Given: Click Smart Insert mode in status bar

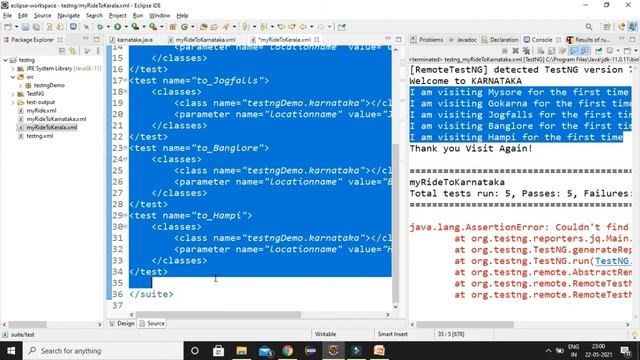Looking at the screenshot, I should pos(392,334).
